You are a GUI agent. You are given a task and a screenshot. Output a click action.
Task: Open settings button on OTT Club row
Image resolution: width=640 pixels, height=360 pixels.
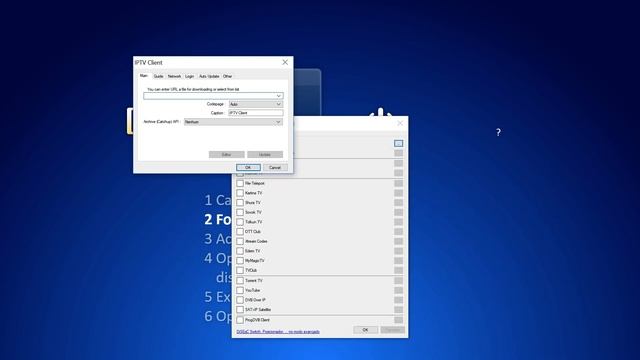398,231
